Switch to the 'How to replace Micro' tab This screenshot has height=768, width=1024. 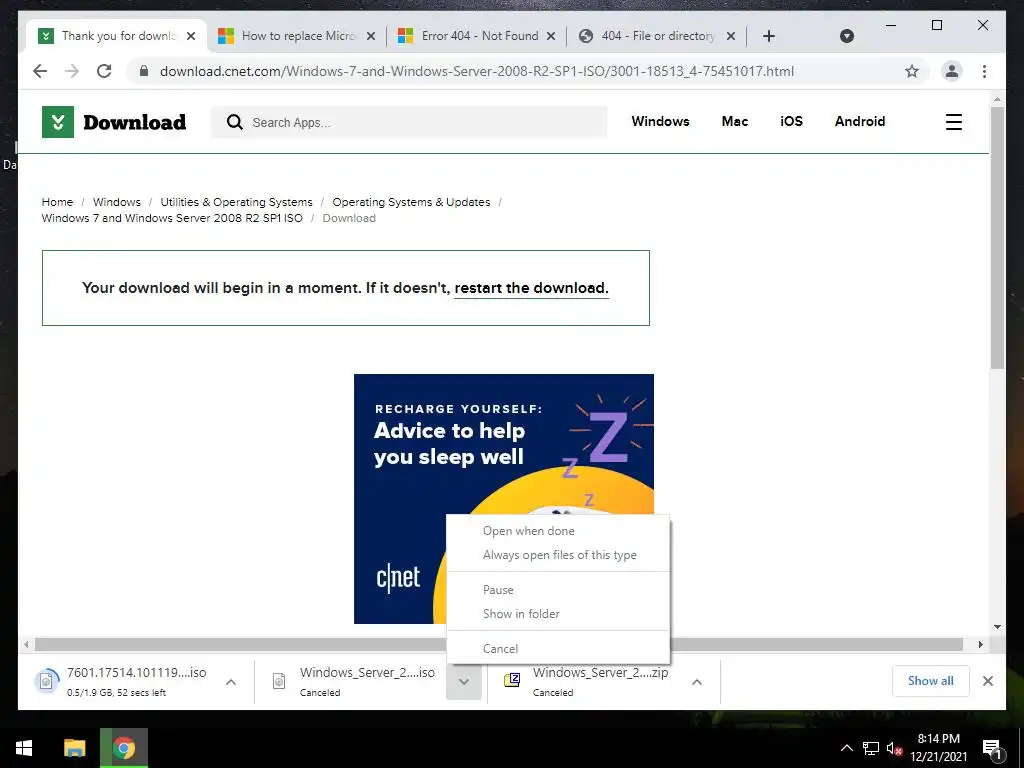(297, 36)
